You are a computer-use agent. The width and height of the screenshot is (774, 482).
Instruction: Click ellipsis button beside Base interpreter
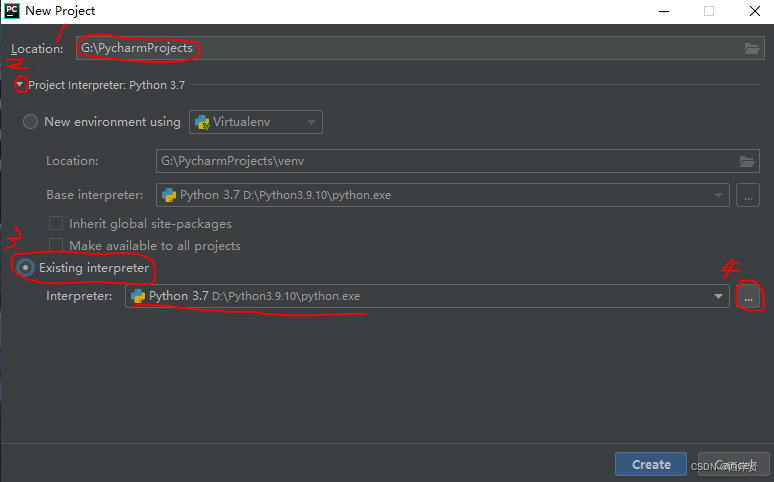pos(748,196)
